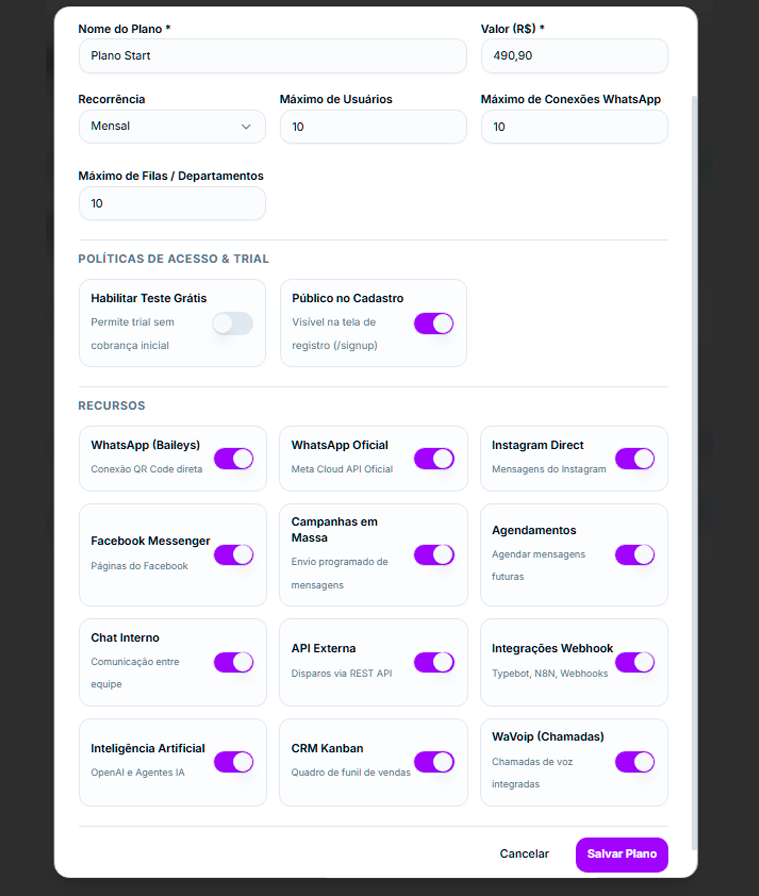Turn off WhatsApp Oficial toggle
Screen dimensions: 759x896
coord(434,459)
